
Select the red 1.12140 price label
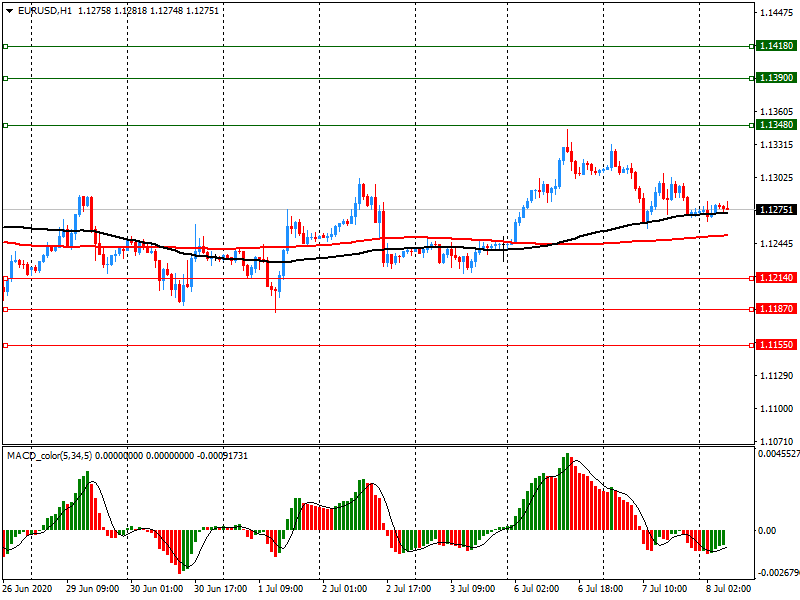click(x=776, y=278)
